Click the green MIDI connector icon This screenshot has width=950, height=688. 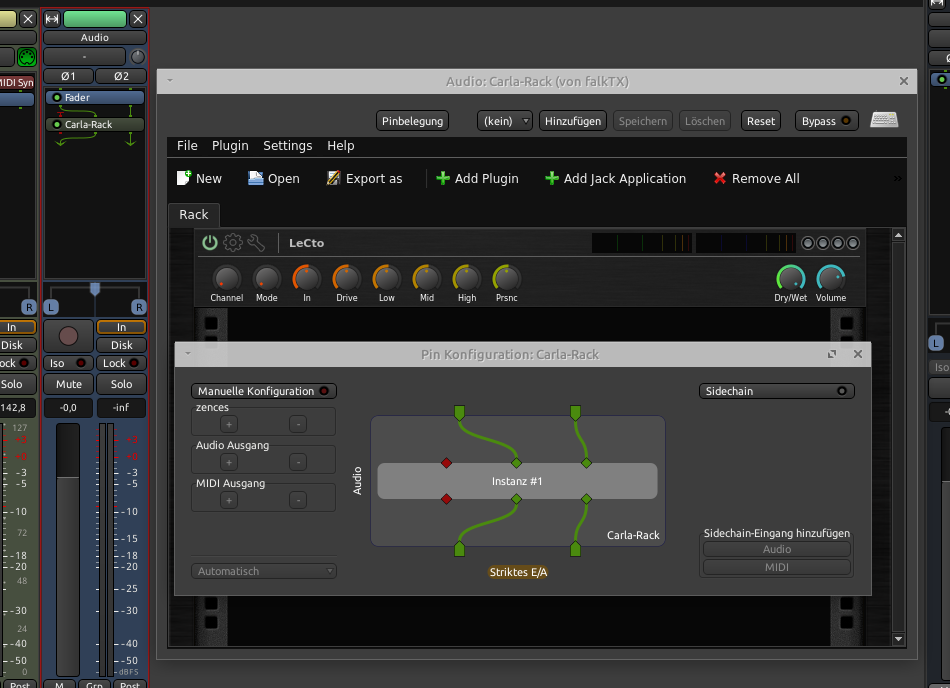pos(27,58)
